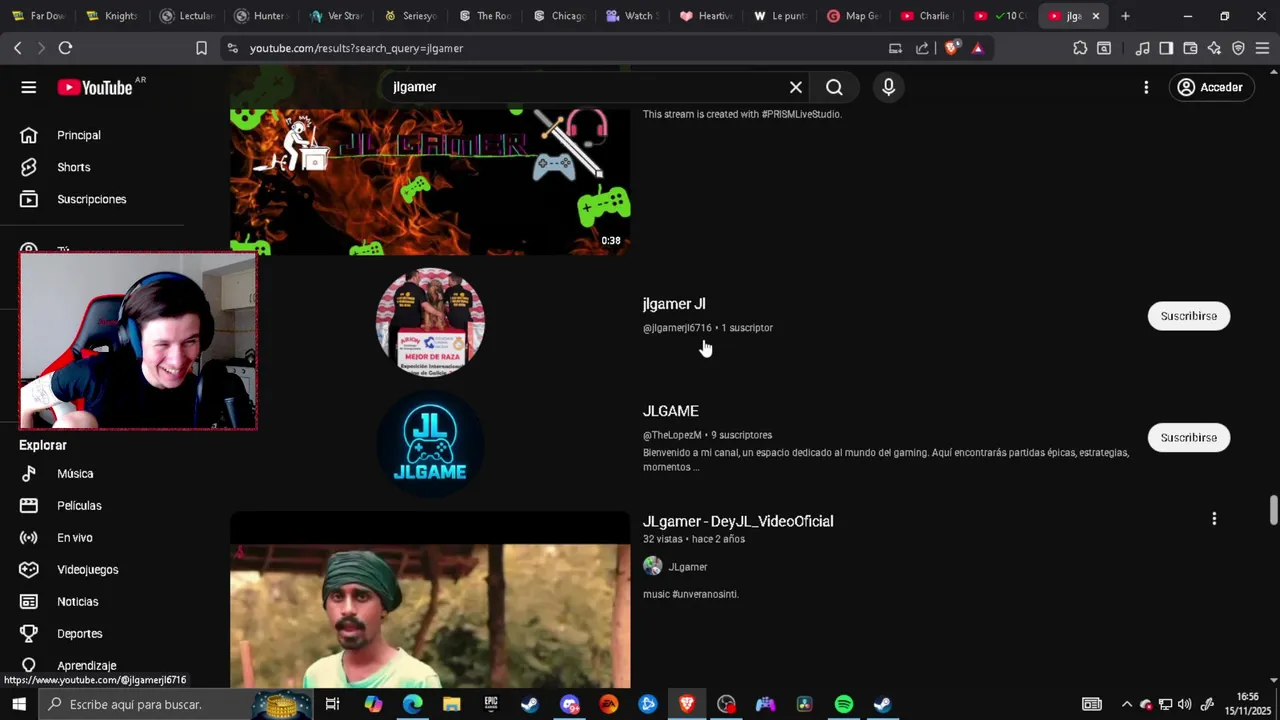Play the DeyJL_VideoOficial video thumbnail

(x=430, y=600)
